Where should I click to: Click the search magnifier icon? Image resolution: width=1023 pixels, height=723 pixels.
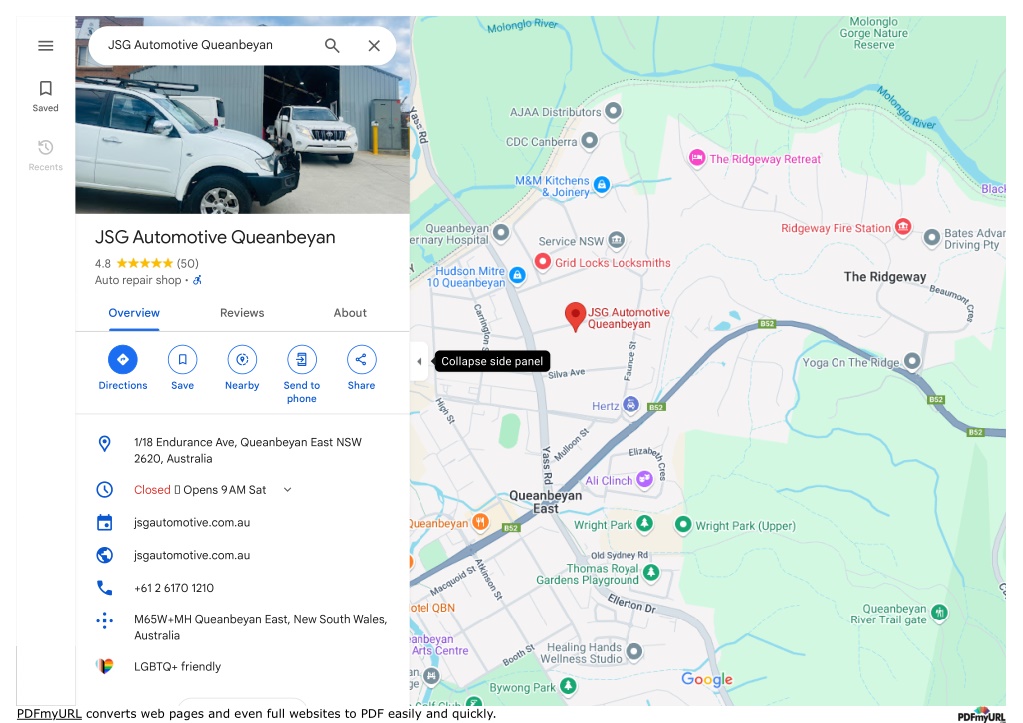click(x=332, y=46)
